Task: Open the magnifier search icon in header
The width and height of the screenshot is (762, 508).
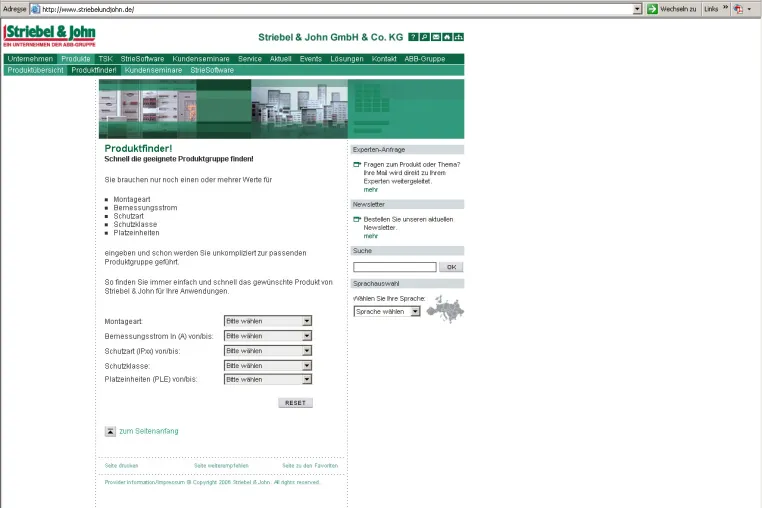Action: coord(424,37)
